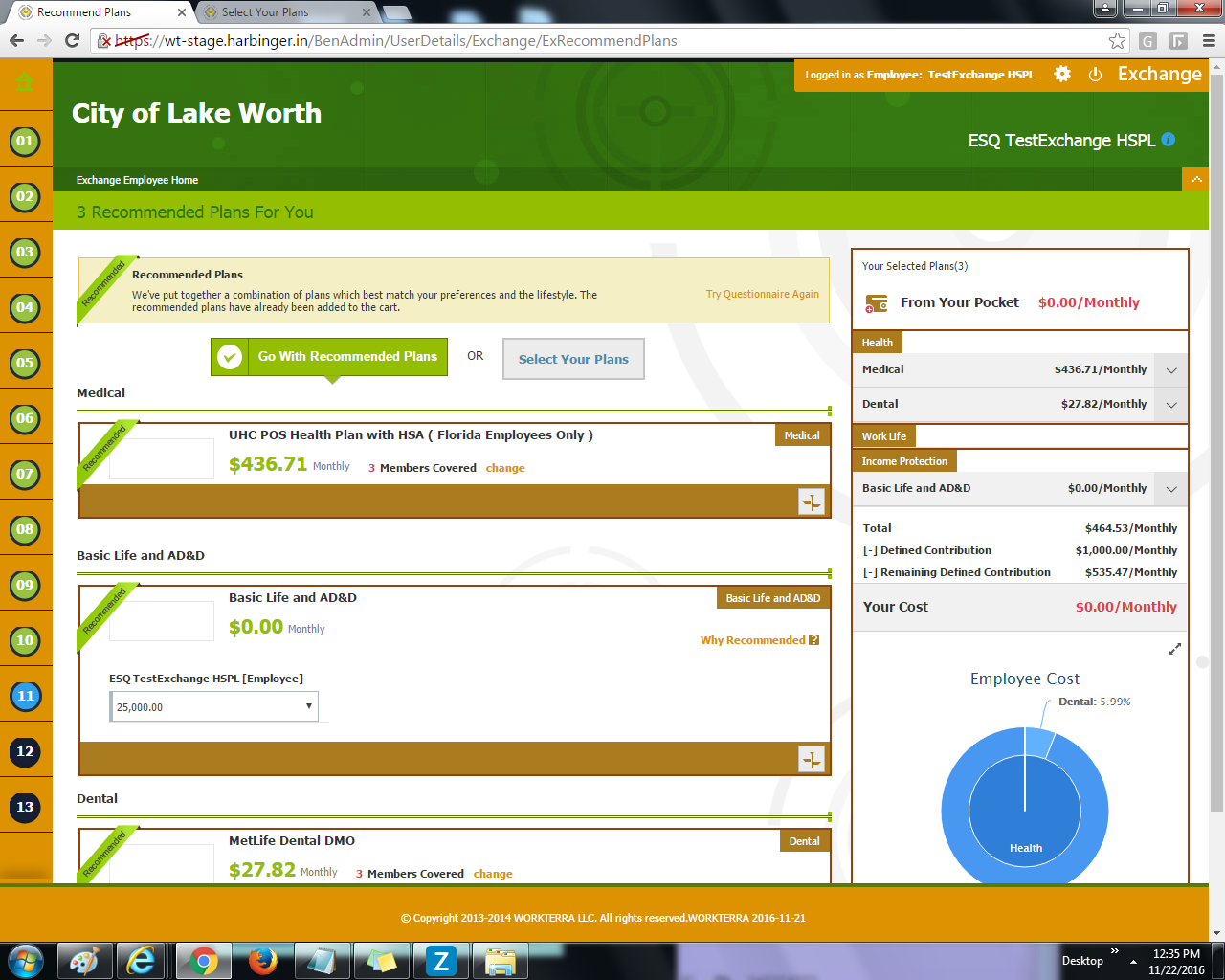Image resolution: width=1225 pixels, height=980 pixels.
Task: Expand the Medical $436.71/Monthly row chevron
Action: pos(1171,370)
